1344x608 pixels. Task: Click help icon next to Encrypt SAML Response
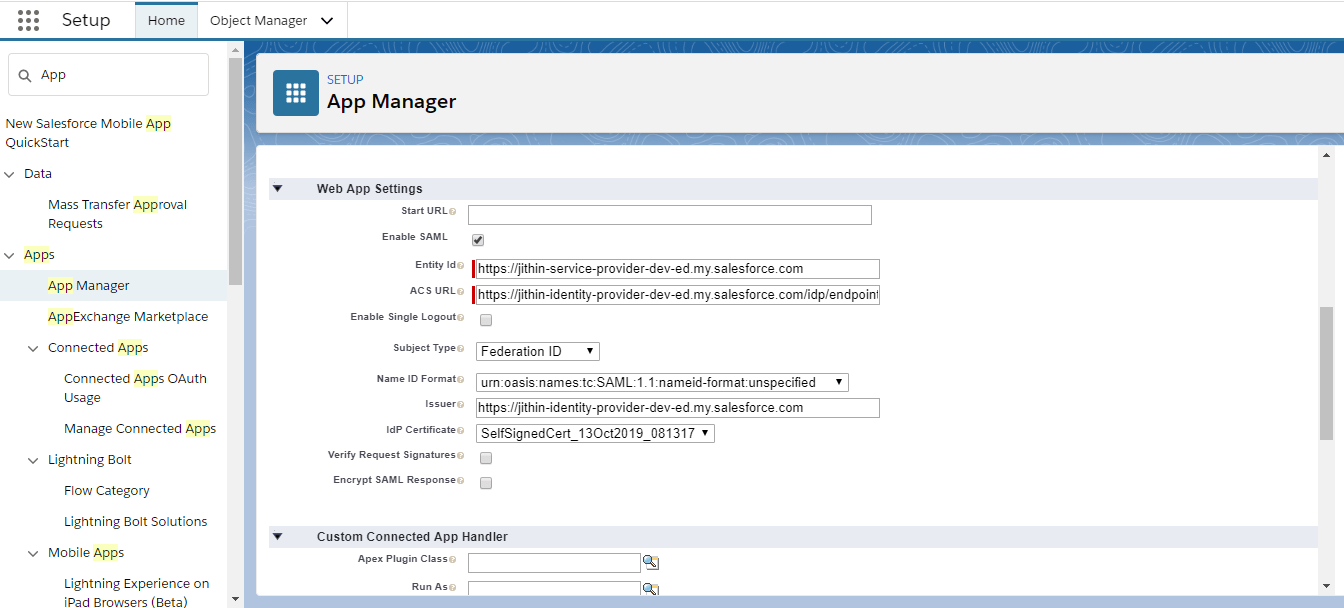461,481
